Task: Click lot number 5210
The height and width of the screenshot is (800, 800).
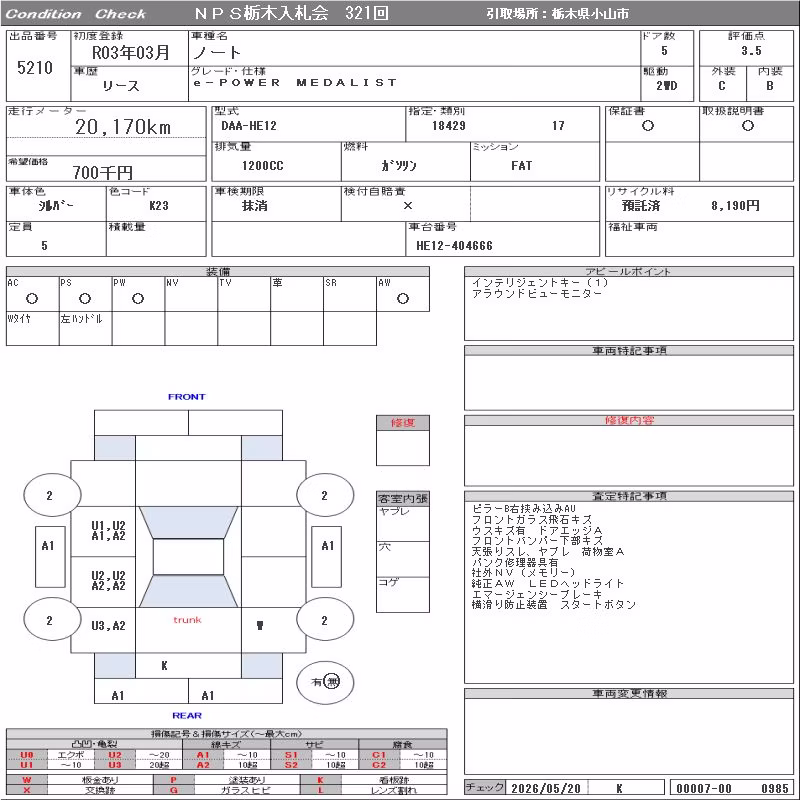Action: click(35, 67)
